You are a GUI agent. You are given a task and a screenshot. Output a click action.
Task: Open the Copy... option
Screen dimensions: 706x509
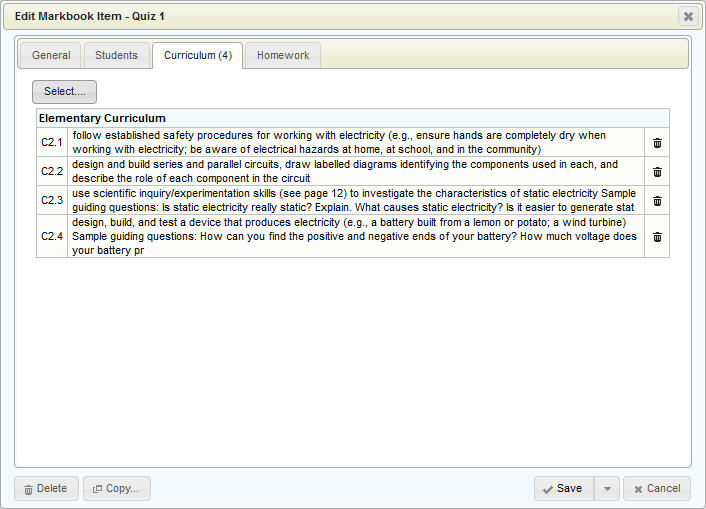(x=116, y=488)
